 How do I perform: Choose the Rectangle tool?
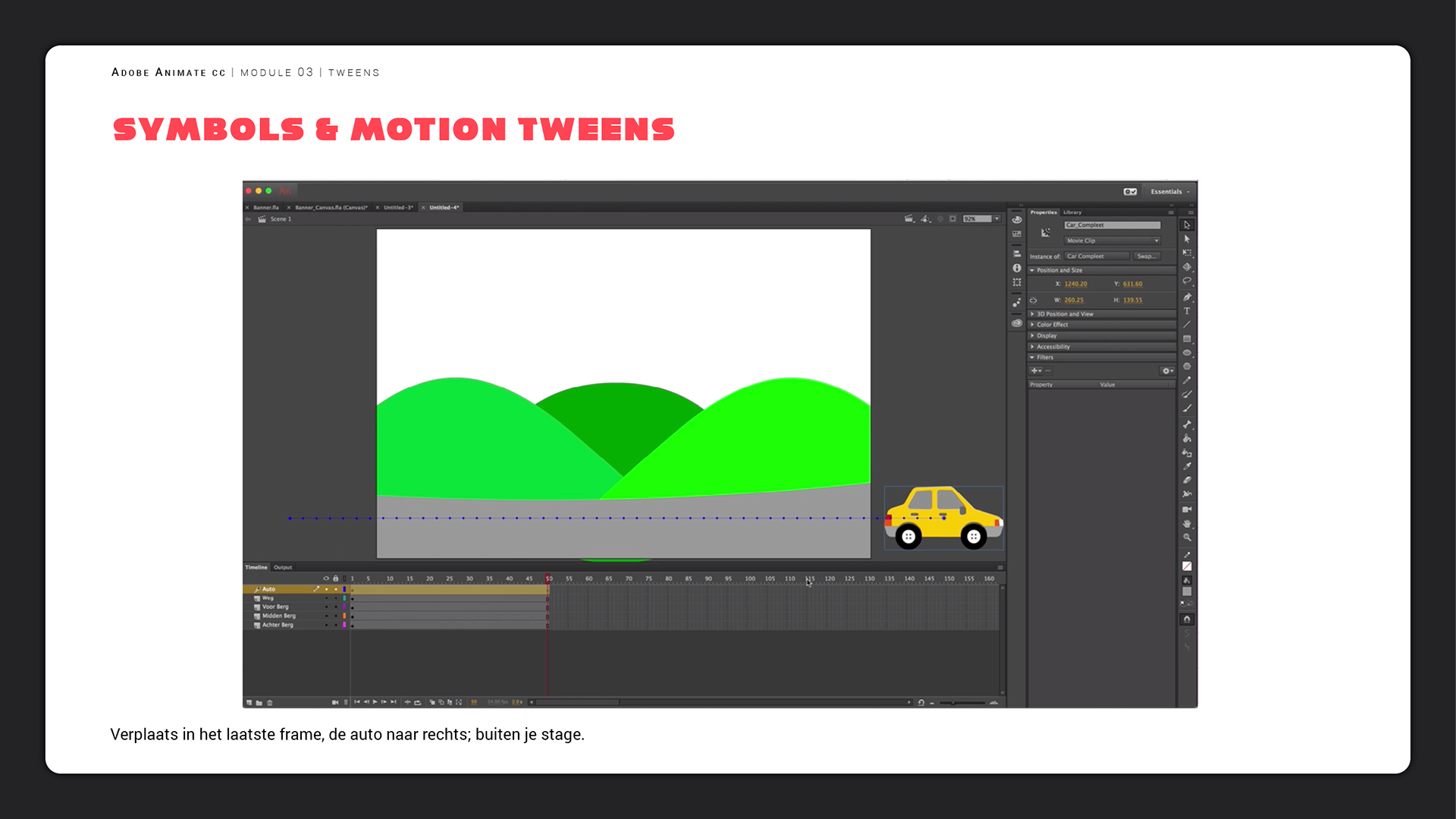coord(1187,339)
